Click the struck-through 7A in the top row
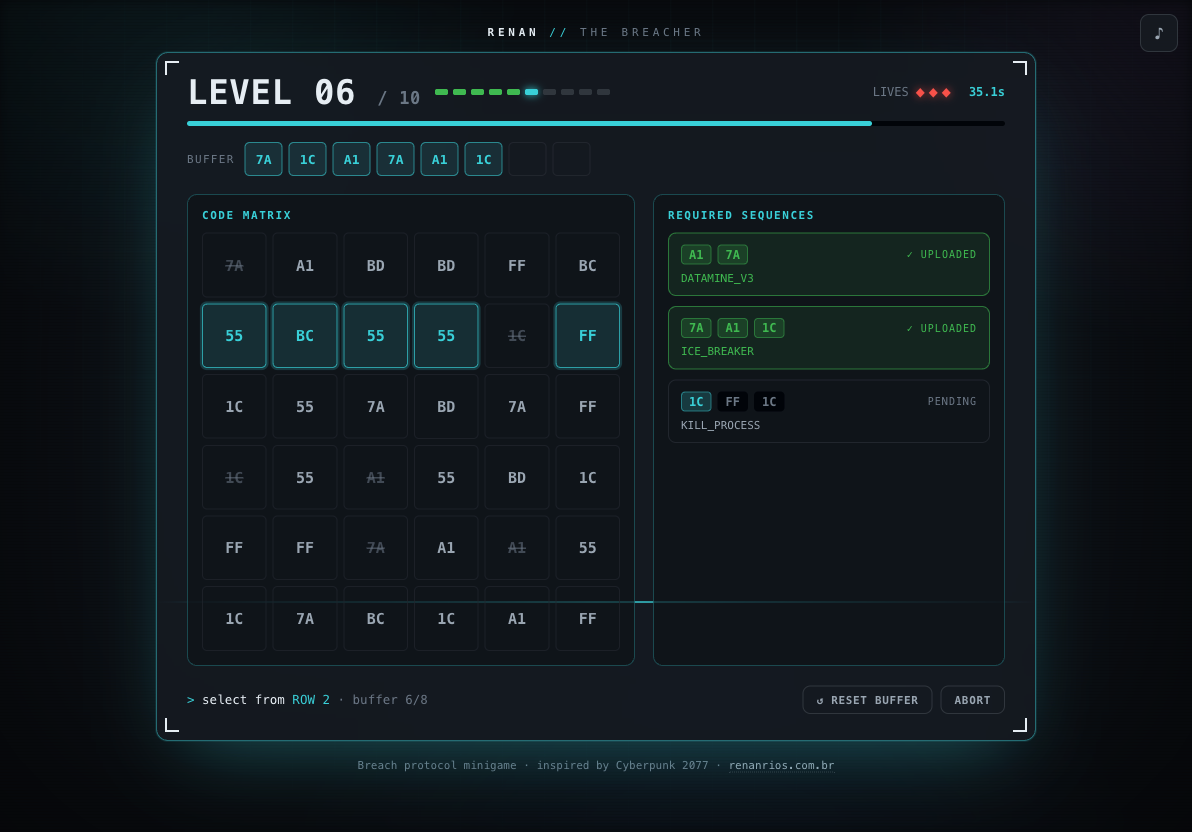1192x832 pixels. [x=234, y=265]
